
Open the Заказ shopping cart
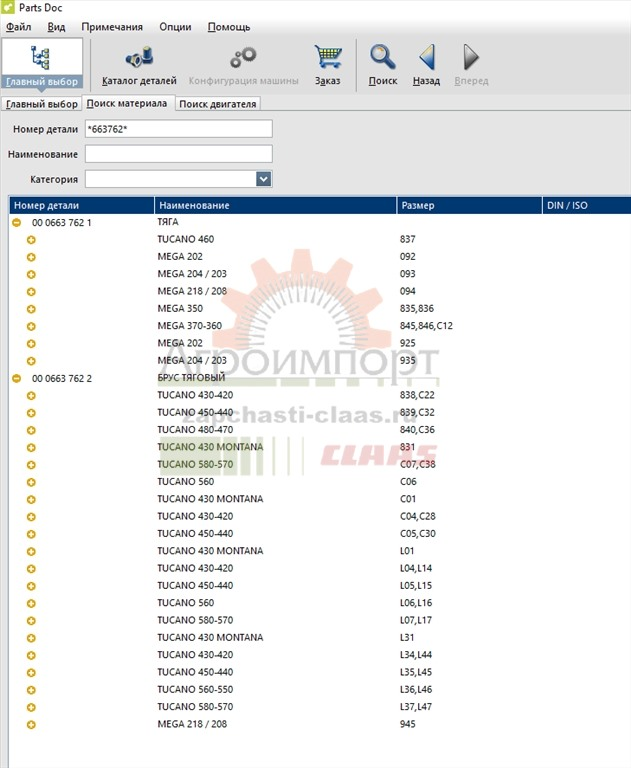[327, 65]
